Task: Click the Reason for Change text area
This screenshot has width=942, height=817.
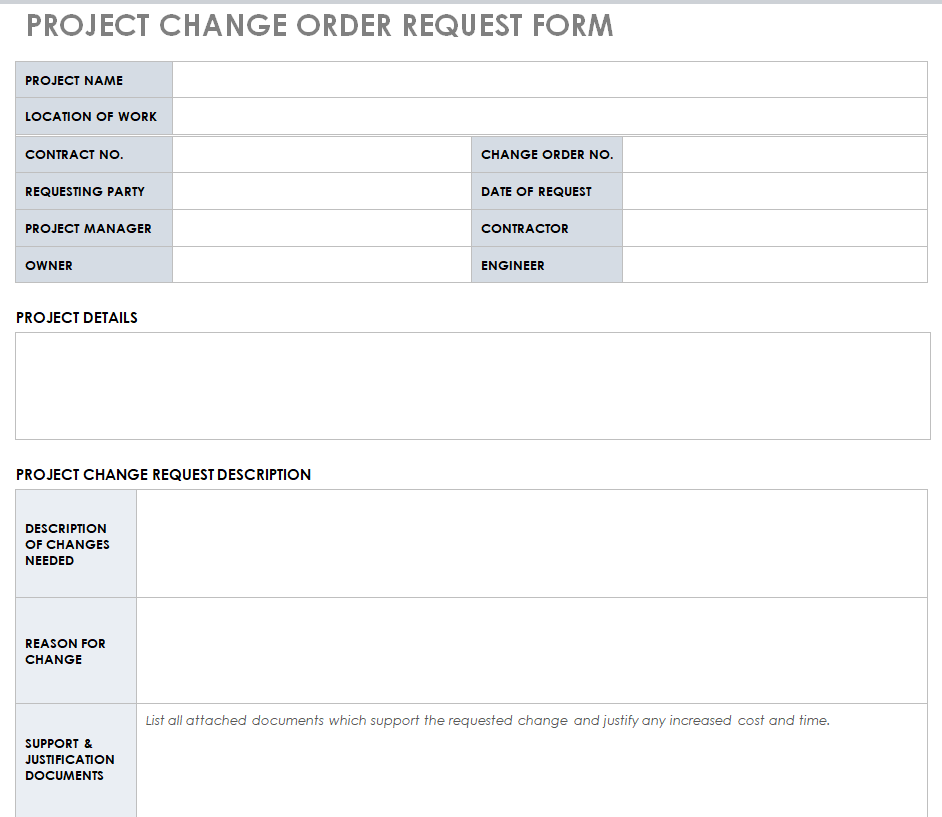Action: point(531,651)
